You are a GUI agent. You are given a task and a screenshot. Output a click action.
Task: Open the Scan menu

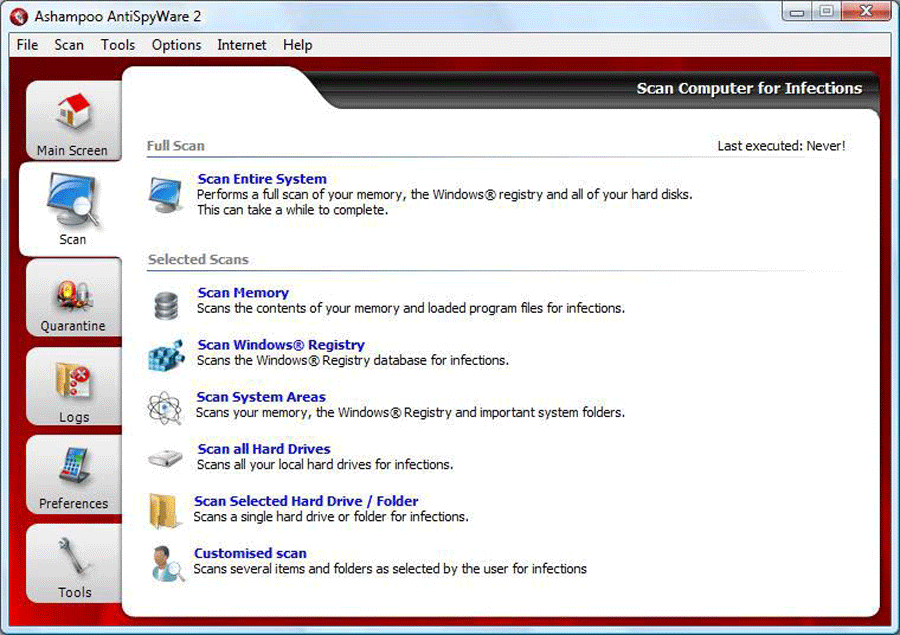(x=69, y=45)
